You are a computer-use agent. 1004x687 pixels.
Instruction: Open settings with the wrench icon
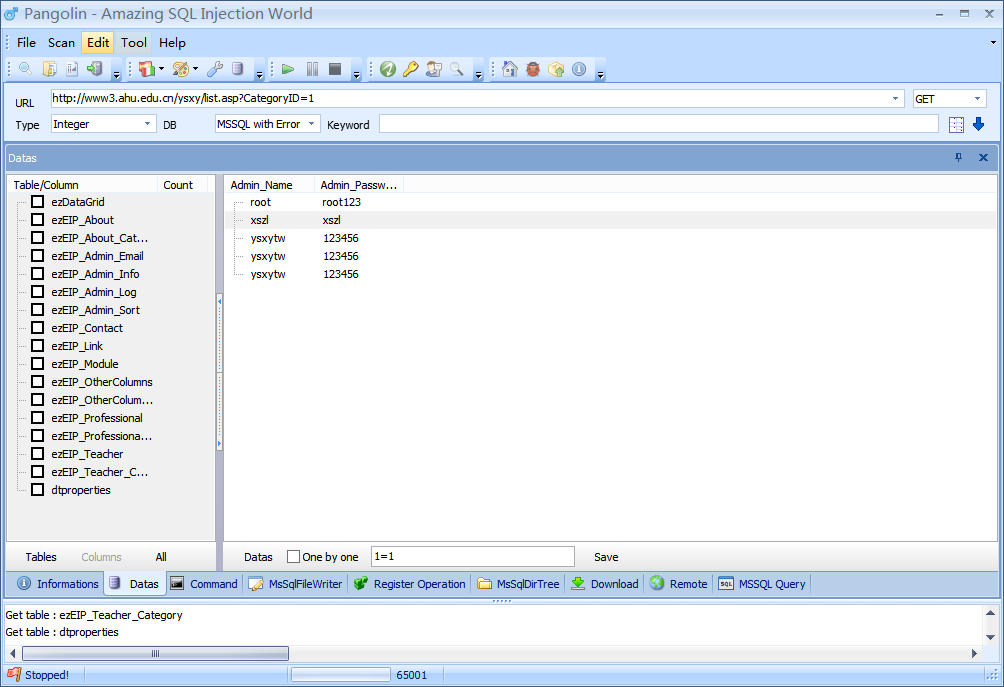(x=215, y=69)
